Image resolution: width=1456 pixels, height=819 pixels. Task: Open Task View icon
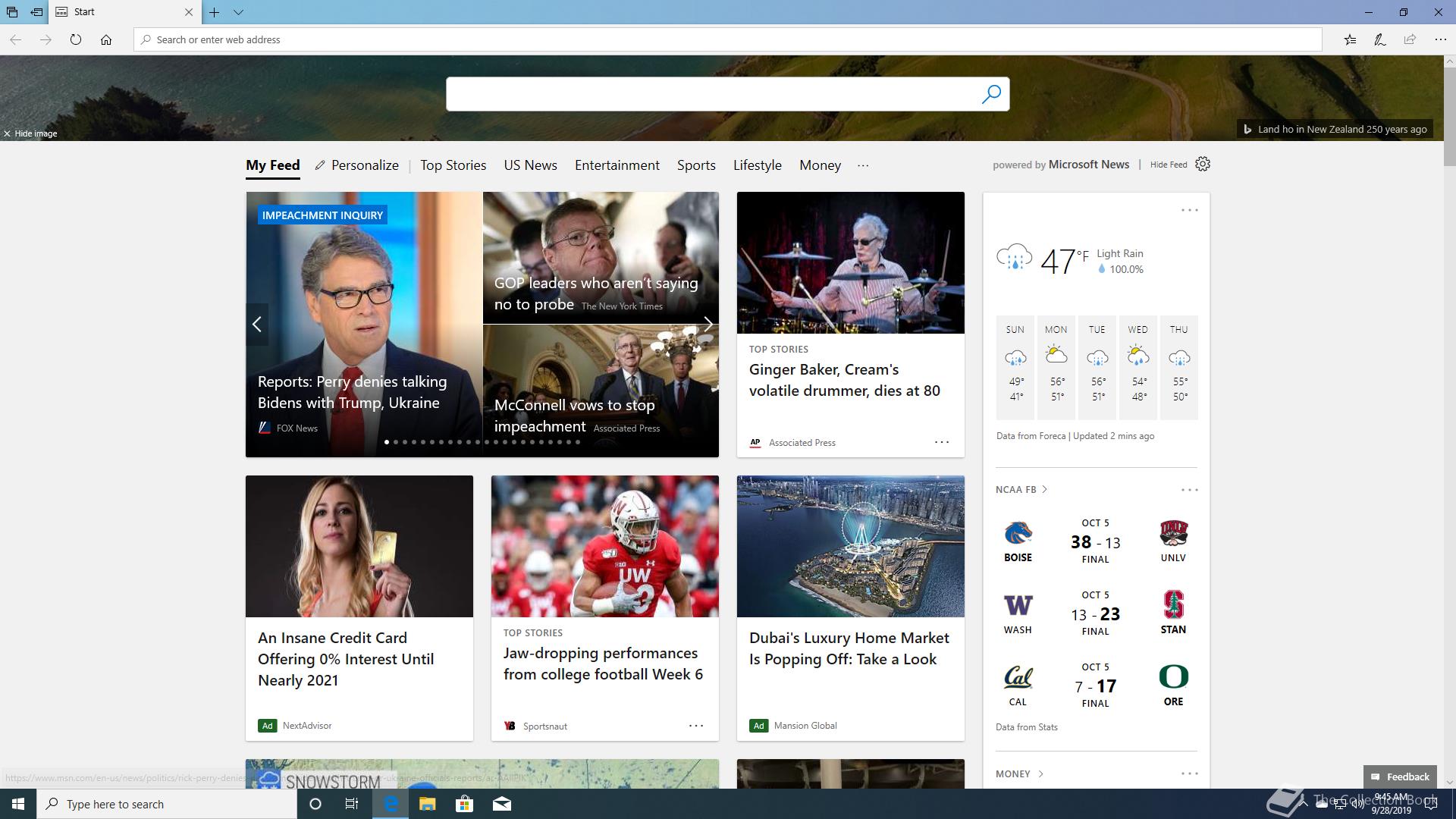point(352,804)
